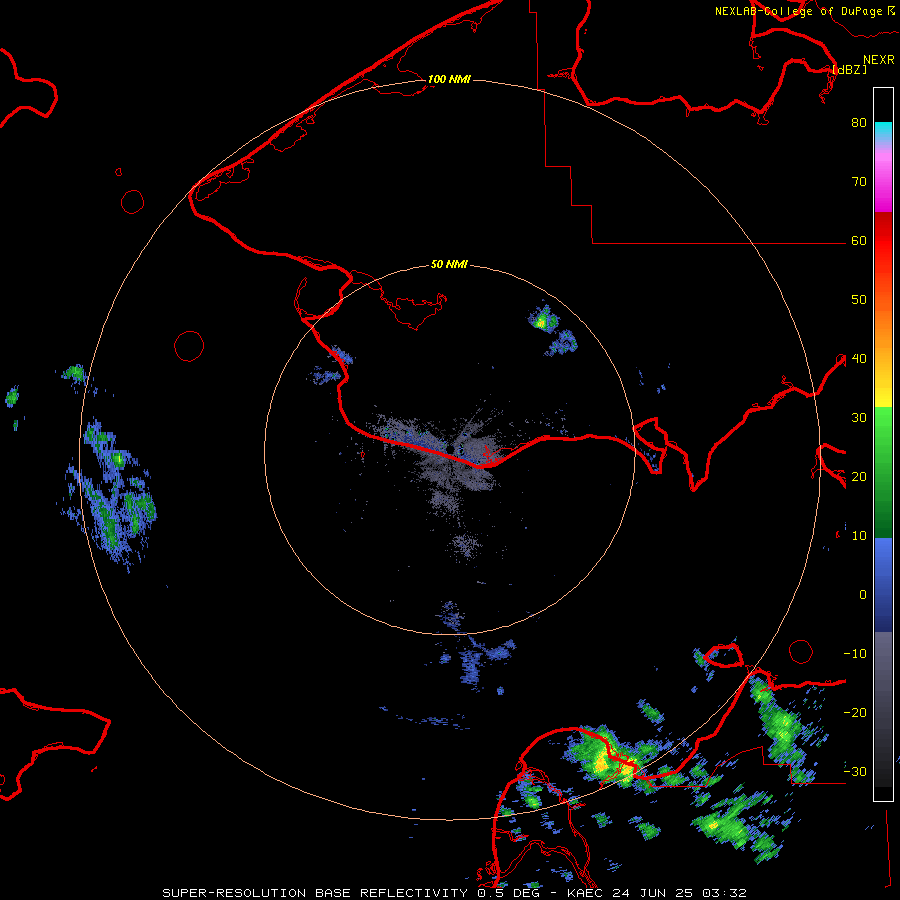Select the 100 NMI range ring label

click(449, 79)
